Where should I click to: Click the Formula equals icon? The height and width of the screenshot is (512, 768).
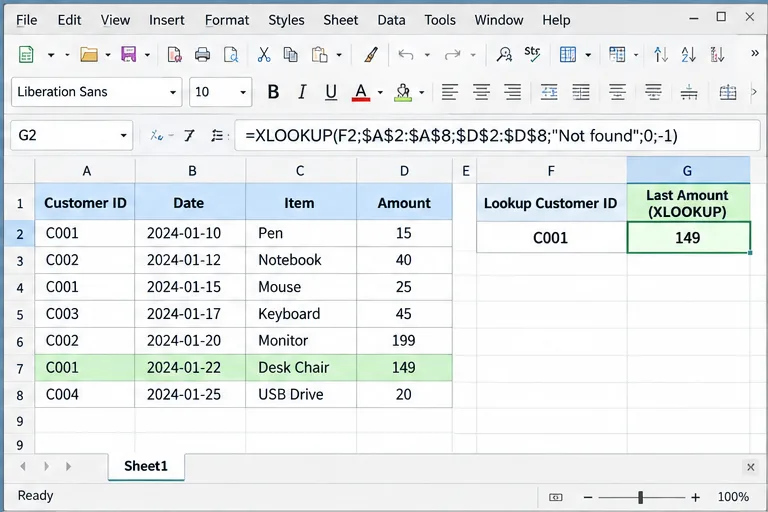click(217, 135)
